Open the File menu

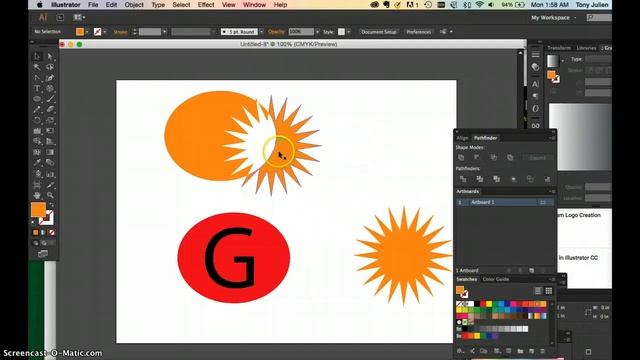[93, 5]
